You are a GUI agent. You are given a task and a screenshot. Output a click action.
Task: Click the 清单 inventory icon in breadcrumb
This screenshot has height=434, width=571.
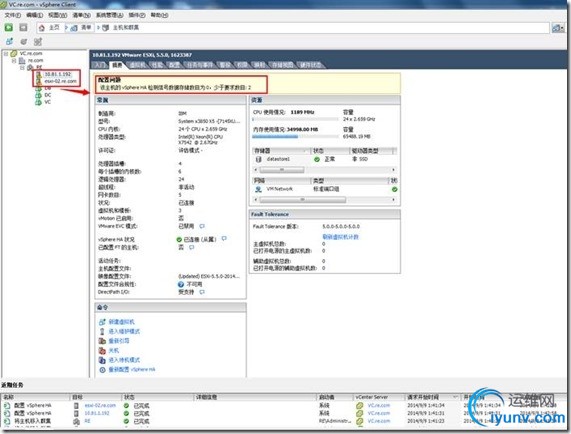pos(74,28)
